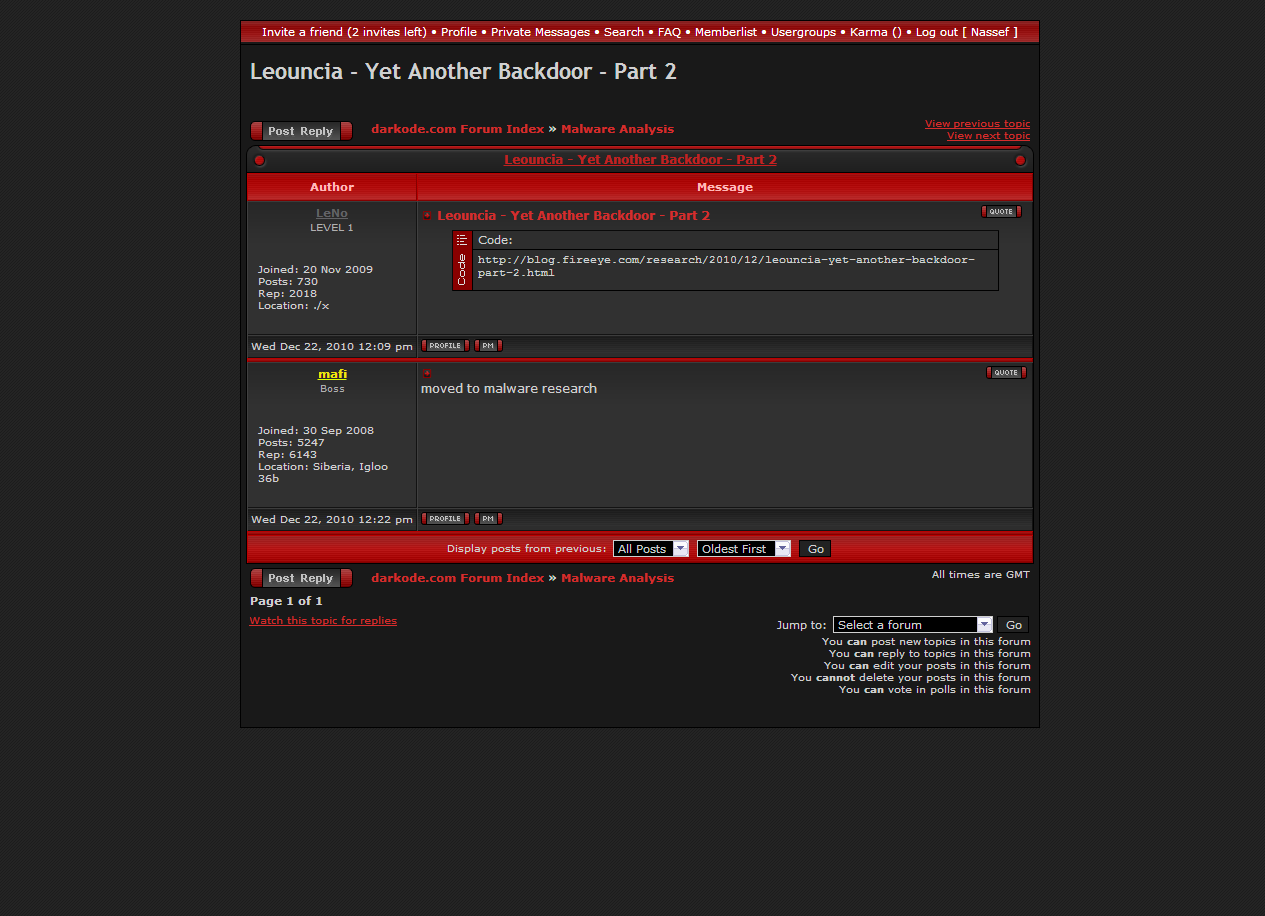The height and width of the screenshot is (916, 1265).
Task: Expand the Select a forum dropdown
Action: (912, 625)
